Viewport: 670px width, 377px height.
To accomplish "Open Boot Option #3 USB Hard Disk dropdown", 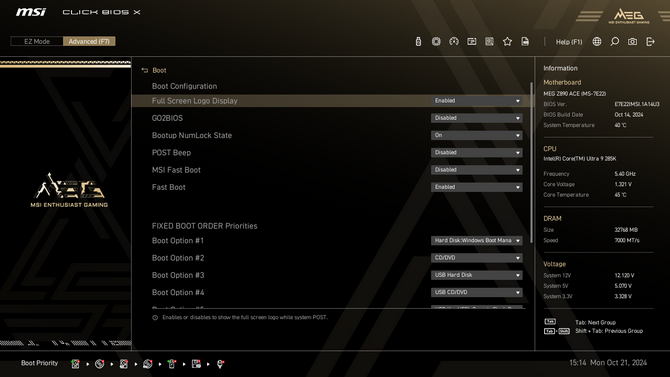I will pyautogui.click(x=476, y=275).
